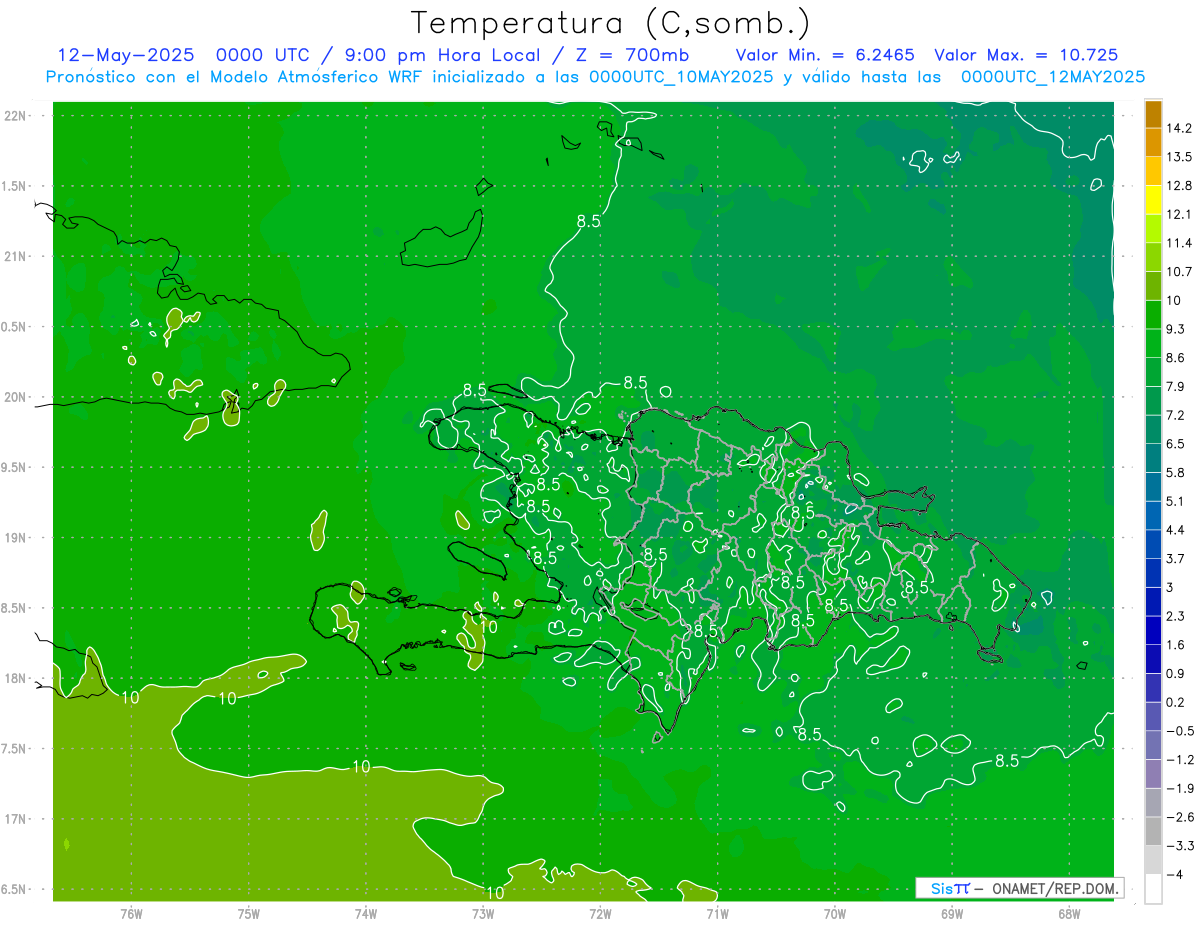The width and height of the screenshot is (1200, 927).
Task: Click the purple swatch between -1.2 and -1.9
Action: click(x=1153, y=774)
